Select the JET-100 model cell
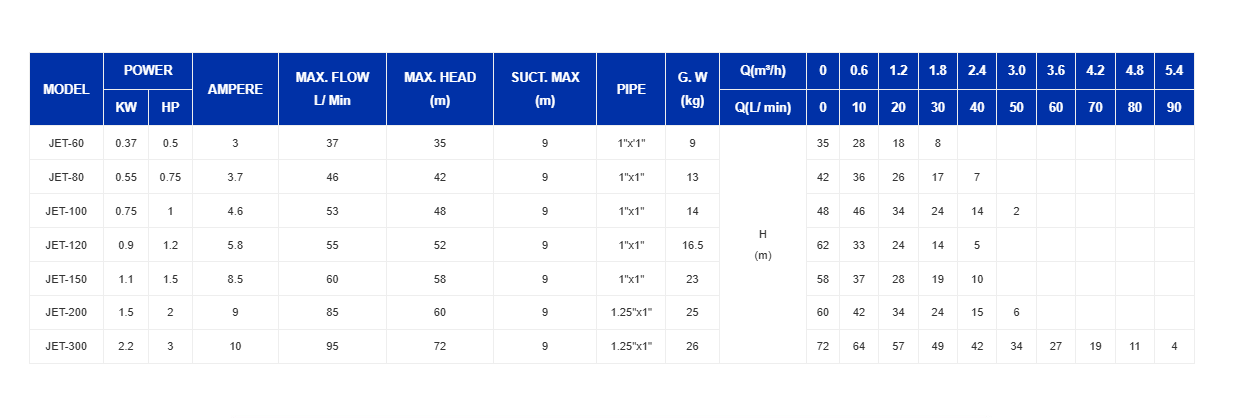 (66, 211)
